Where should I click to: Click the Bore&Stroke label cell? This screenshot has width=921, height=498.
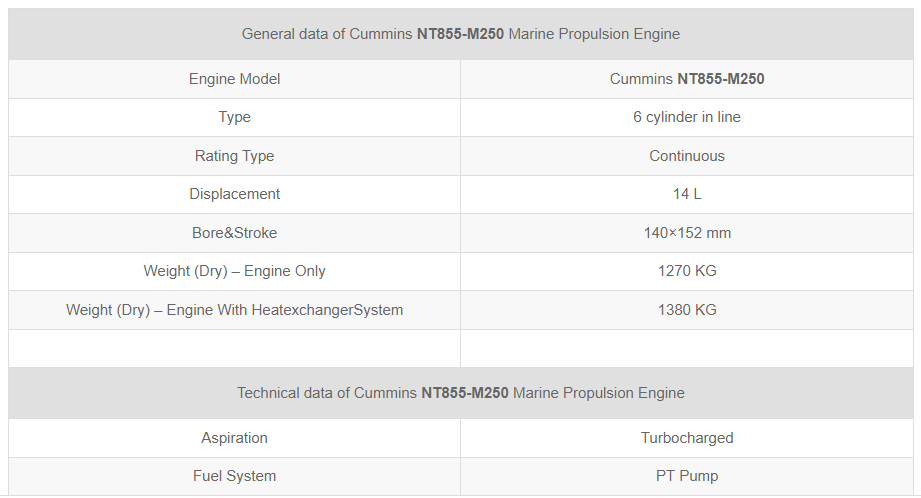coord(234,233)
